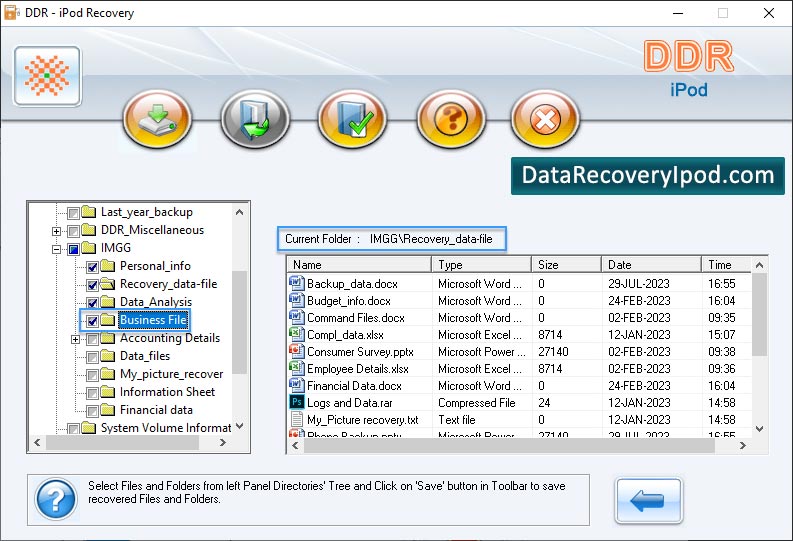Toggle checkbox for DDR_Miscellaneous folder
The image size is (793, 541).
pos(73,231)
